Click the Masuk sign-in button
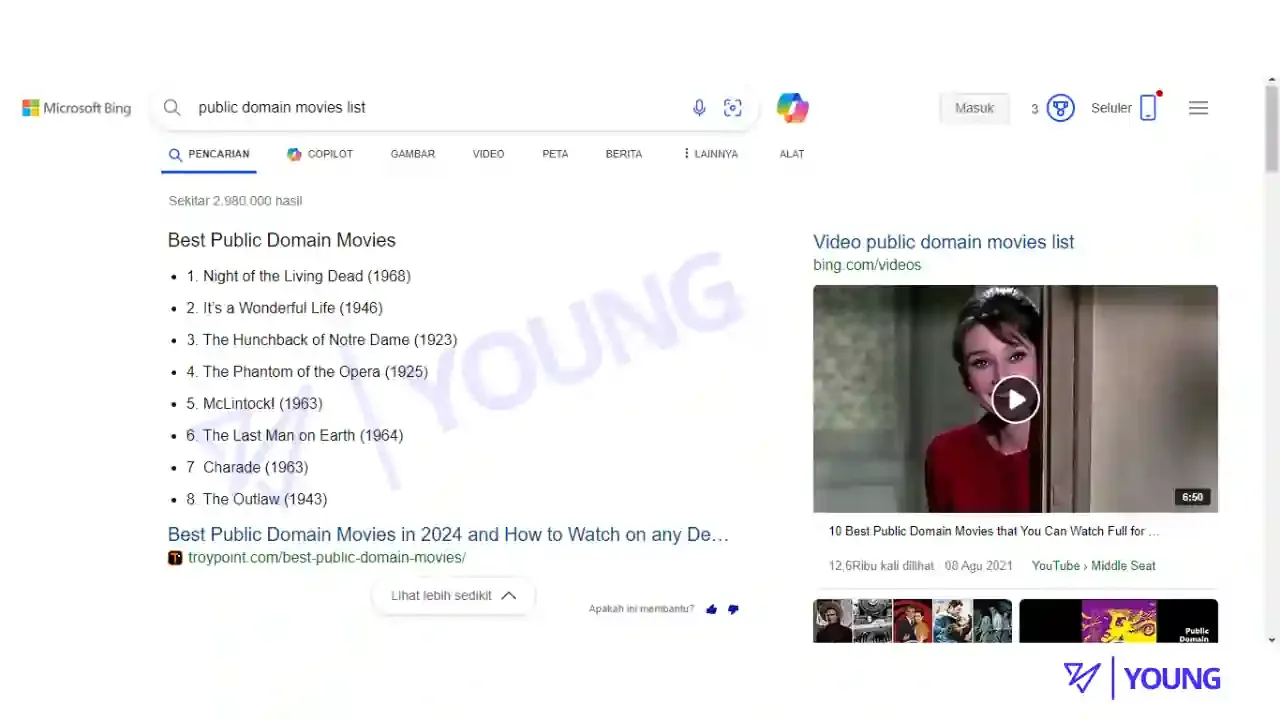Screen dimensions: 1280x720 (974, 108)
